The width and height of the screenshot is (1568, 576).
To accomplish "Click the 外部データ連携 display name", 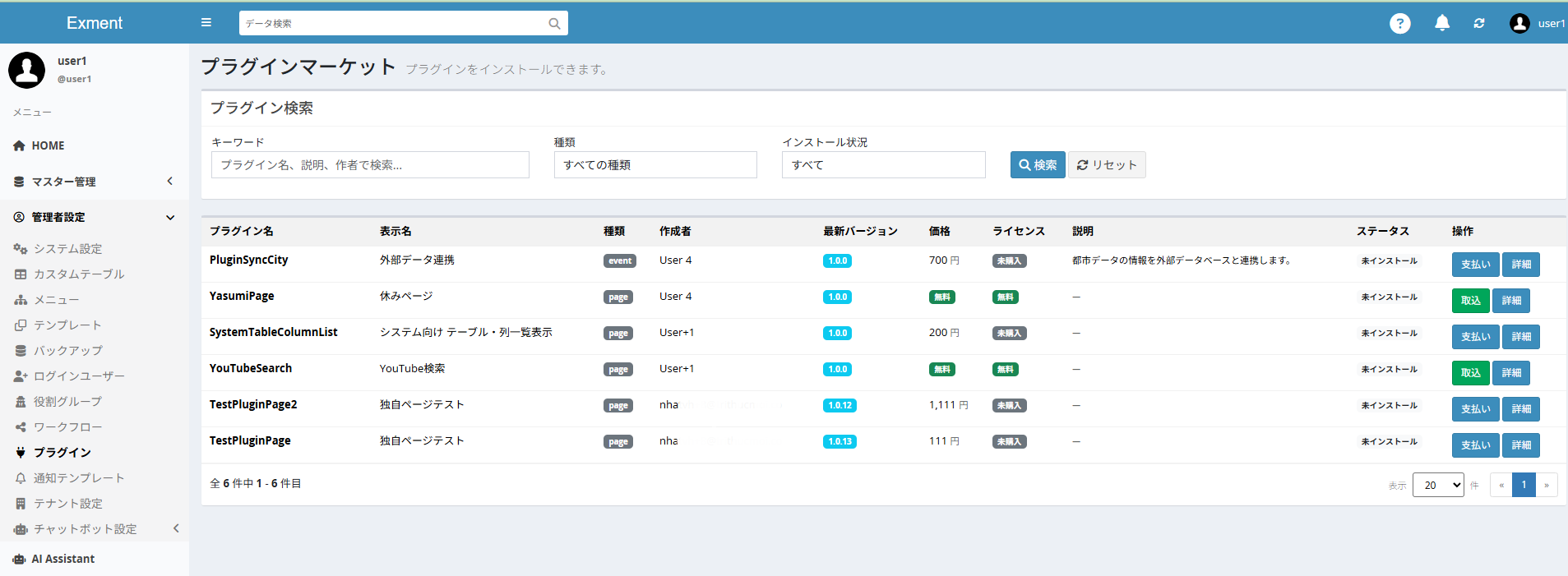I will (x=417, y=260).
